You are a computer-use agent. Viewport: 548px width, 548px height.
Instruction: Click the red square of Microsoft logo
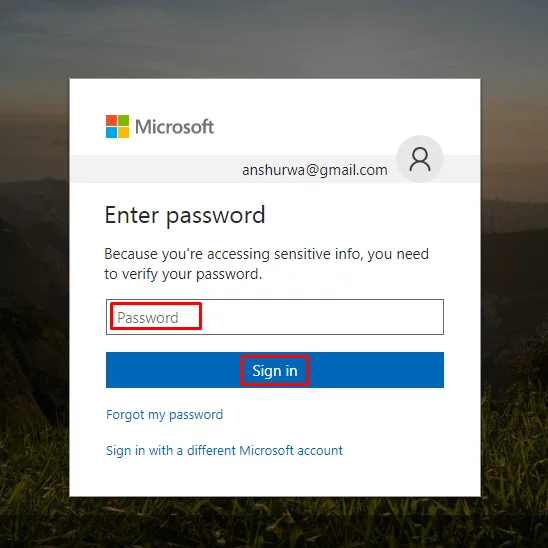[111, 120]
